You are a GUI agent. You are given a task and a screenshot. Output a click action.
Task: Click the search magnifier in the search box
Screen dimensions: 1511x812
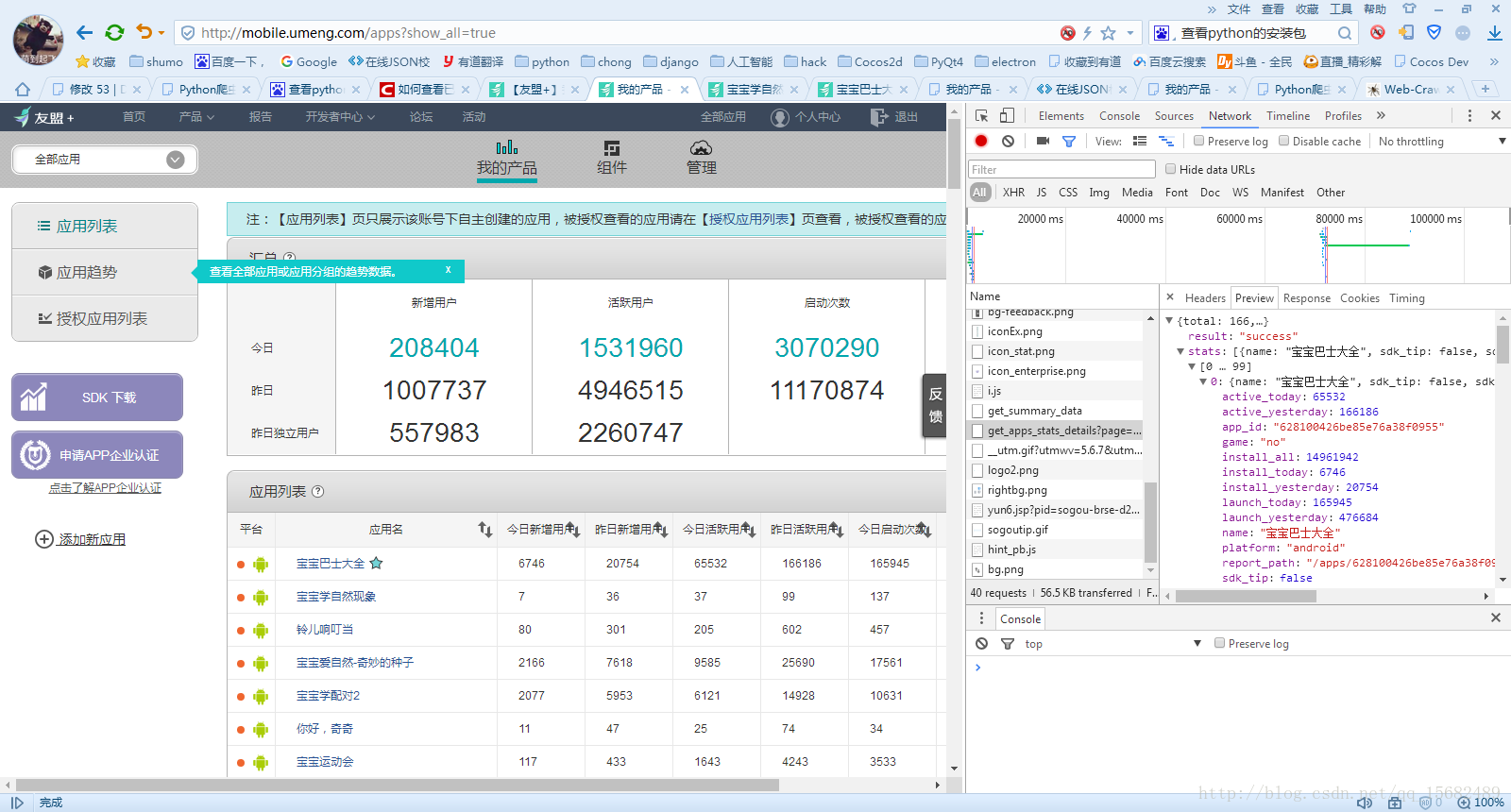click(1345, 33)
